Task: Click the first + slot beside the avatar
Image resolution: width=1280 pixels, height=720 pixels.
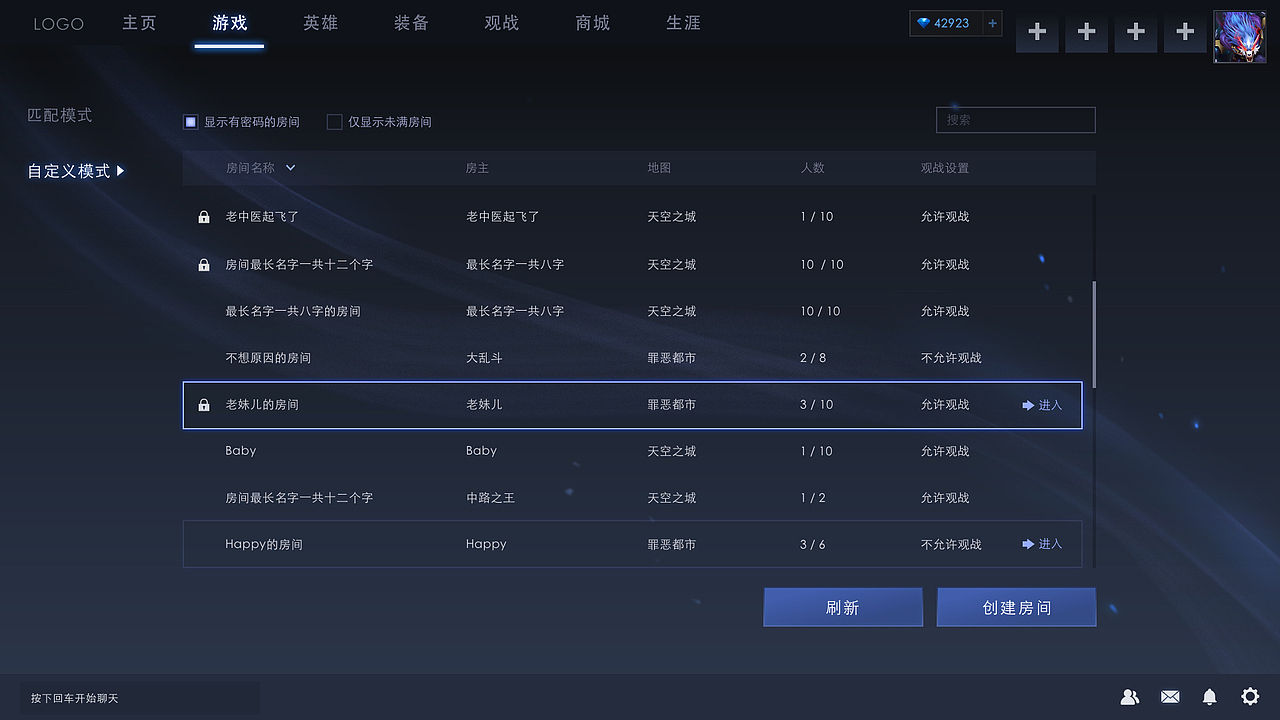Action: point(1037,33)
